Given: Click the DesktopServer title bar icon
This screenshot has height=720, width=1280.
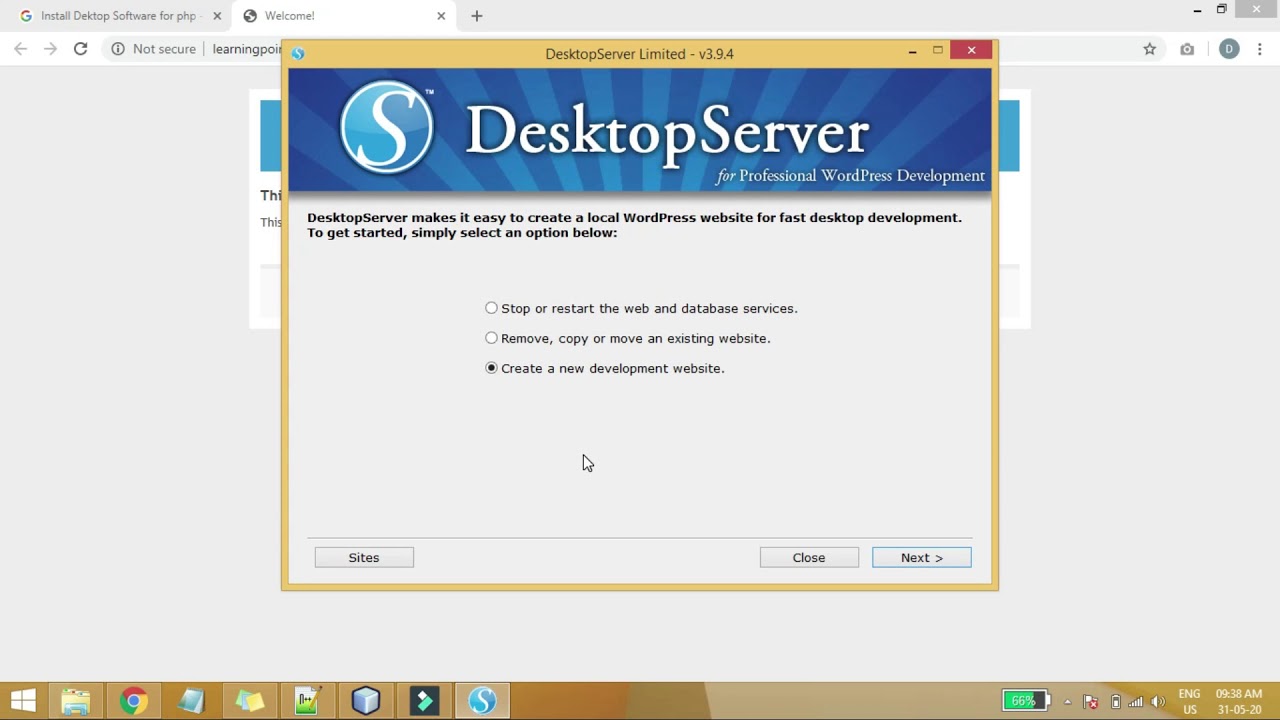Looking at the screenshot, I should coord(298,53).
